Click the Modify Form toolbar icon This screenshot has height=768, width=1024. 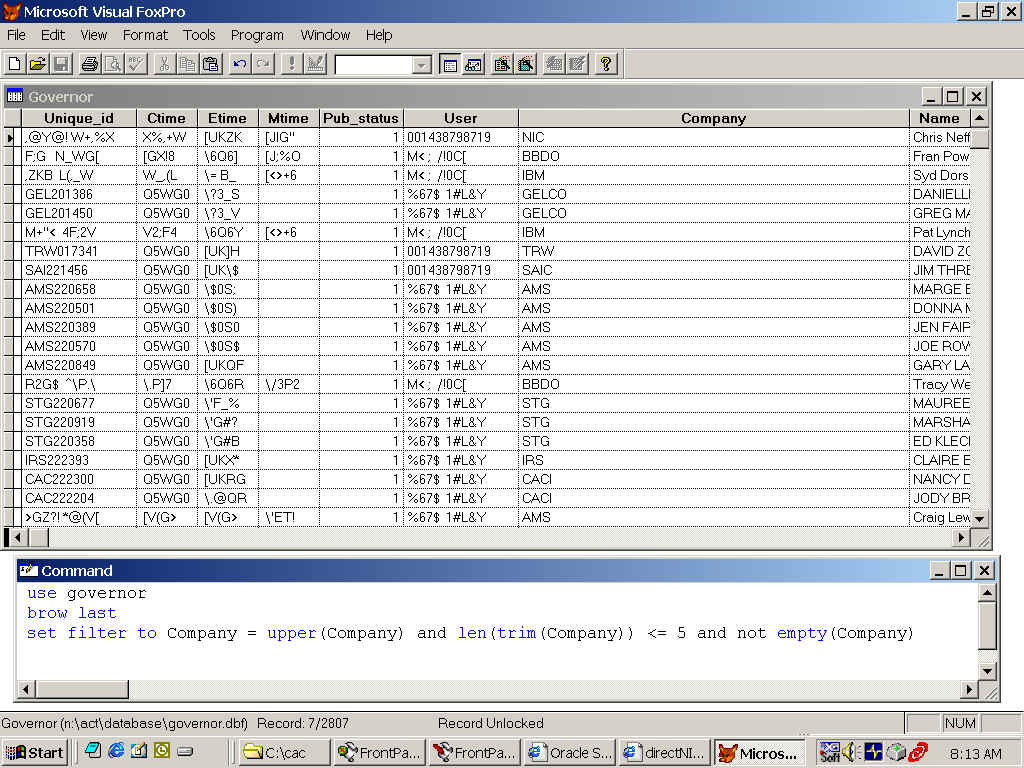pyautogui.click(x=315, y=64)
